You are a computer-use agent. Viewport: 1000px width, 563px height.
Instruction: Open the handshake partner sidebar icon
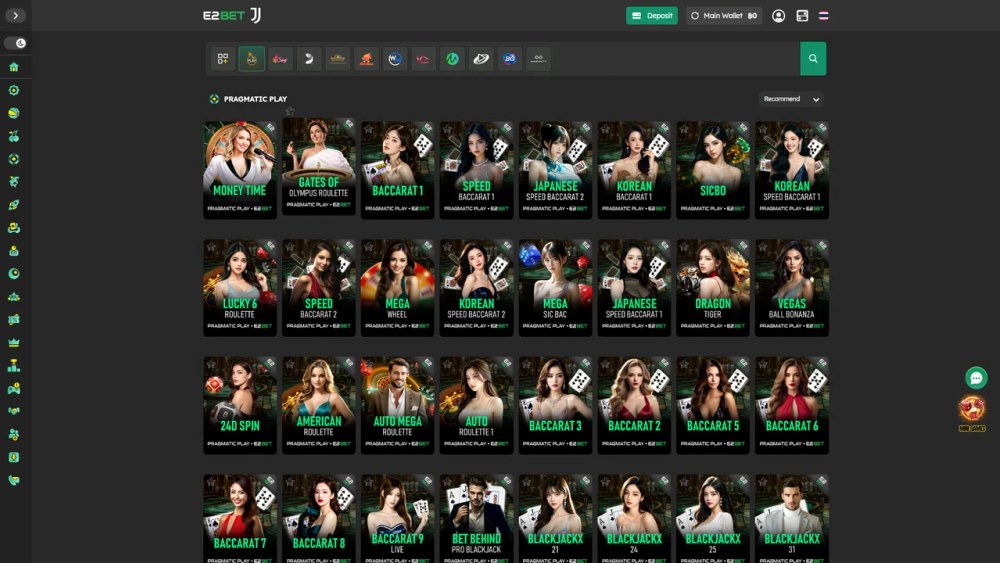(x=13, y=411)
